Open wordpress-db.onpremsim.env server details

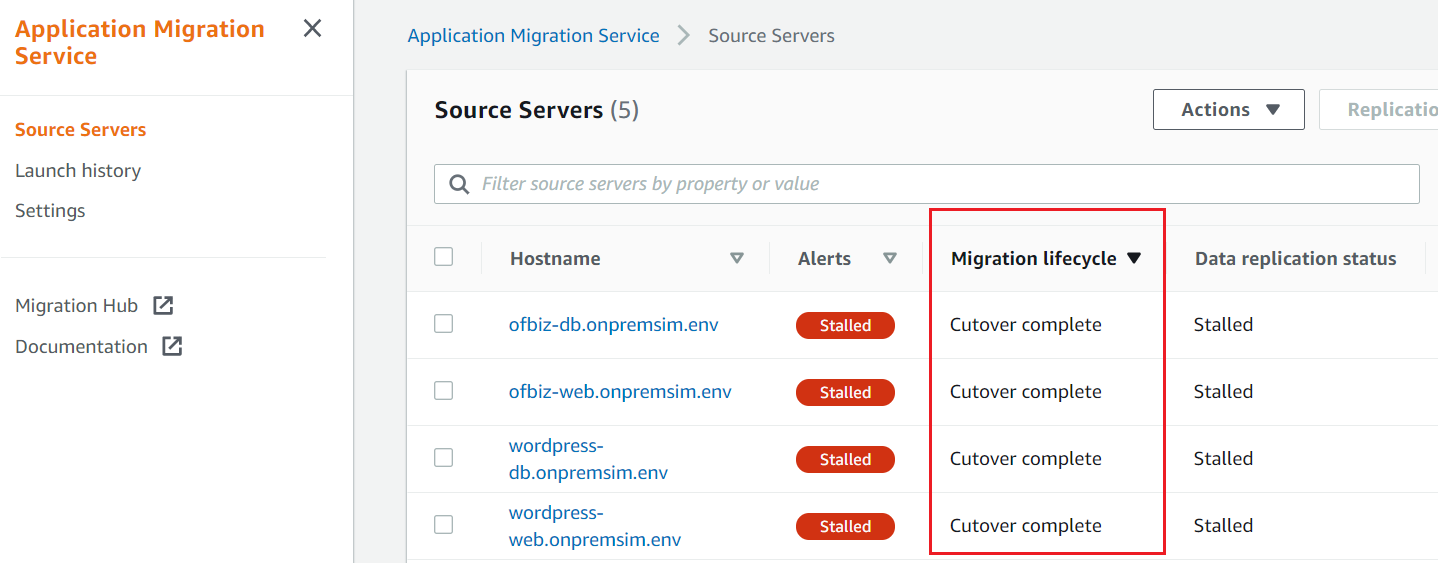pyautogui.click(x=588, y=459)
